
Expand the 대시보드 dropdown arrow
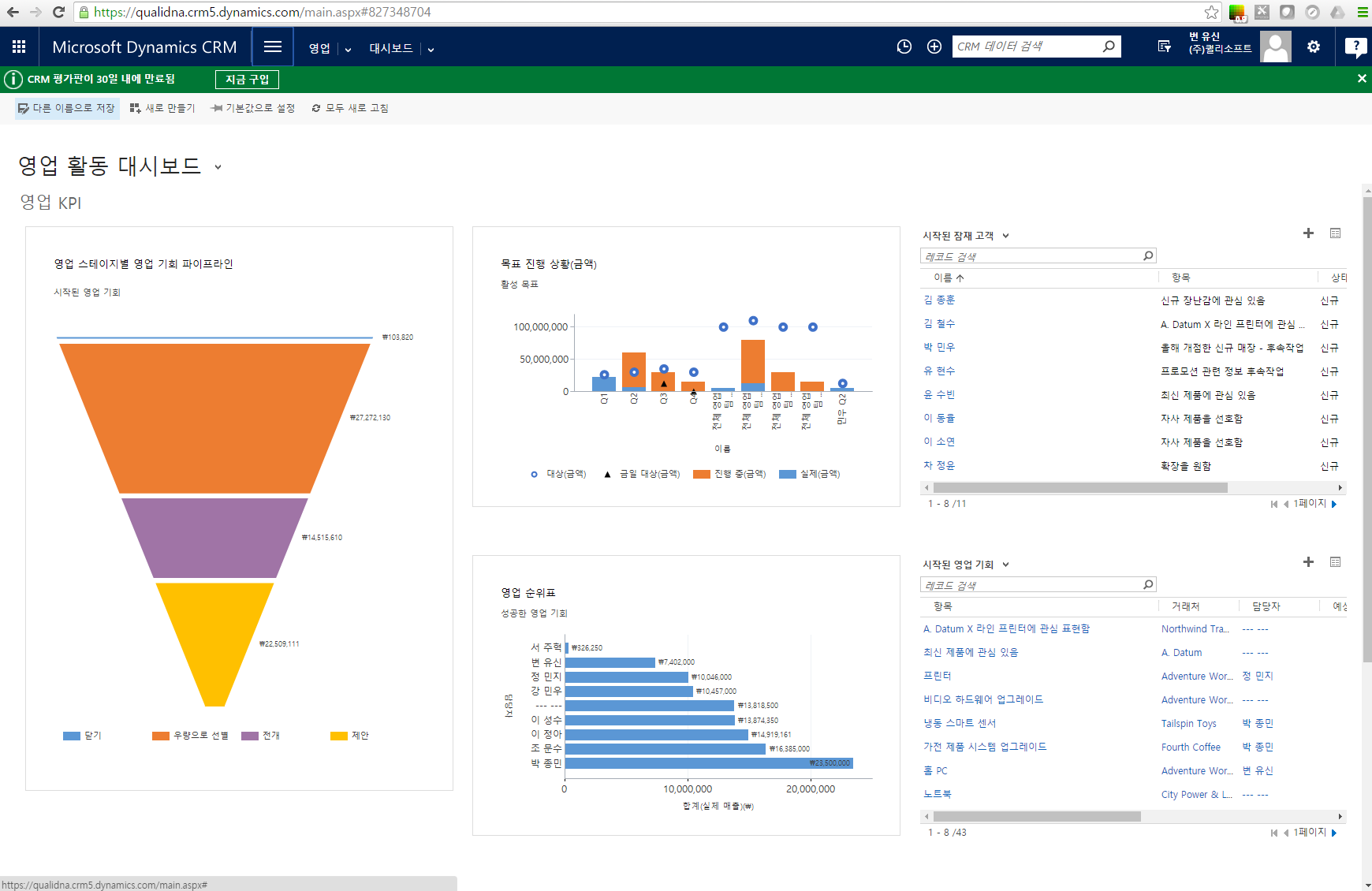pyautogui.click(x=431, y=49)
